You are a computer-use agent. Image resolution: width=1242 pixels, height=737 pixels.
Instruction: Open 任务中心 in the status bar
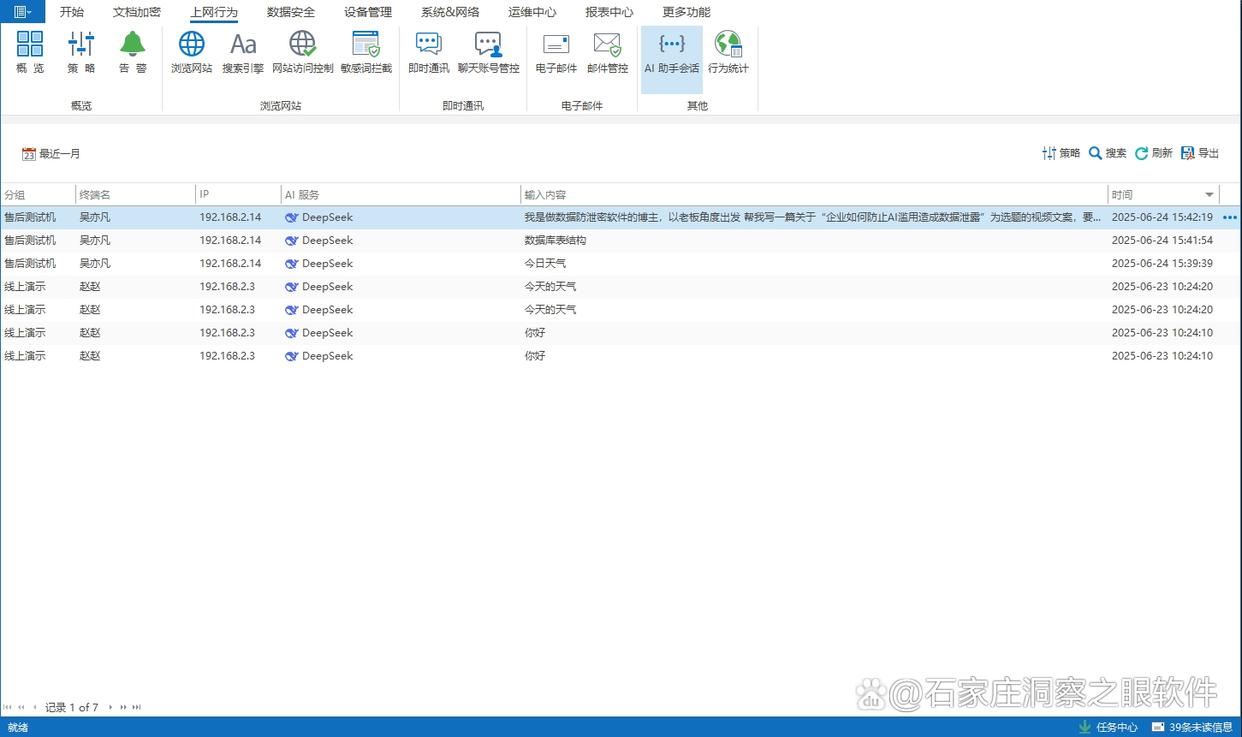pyautogui.click(x=1108, y=727)
